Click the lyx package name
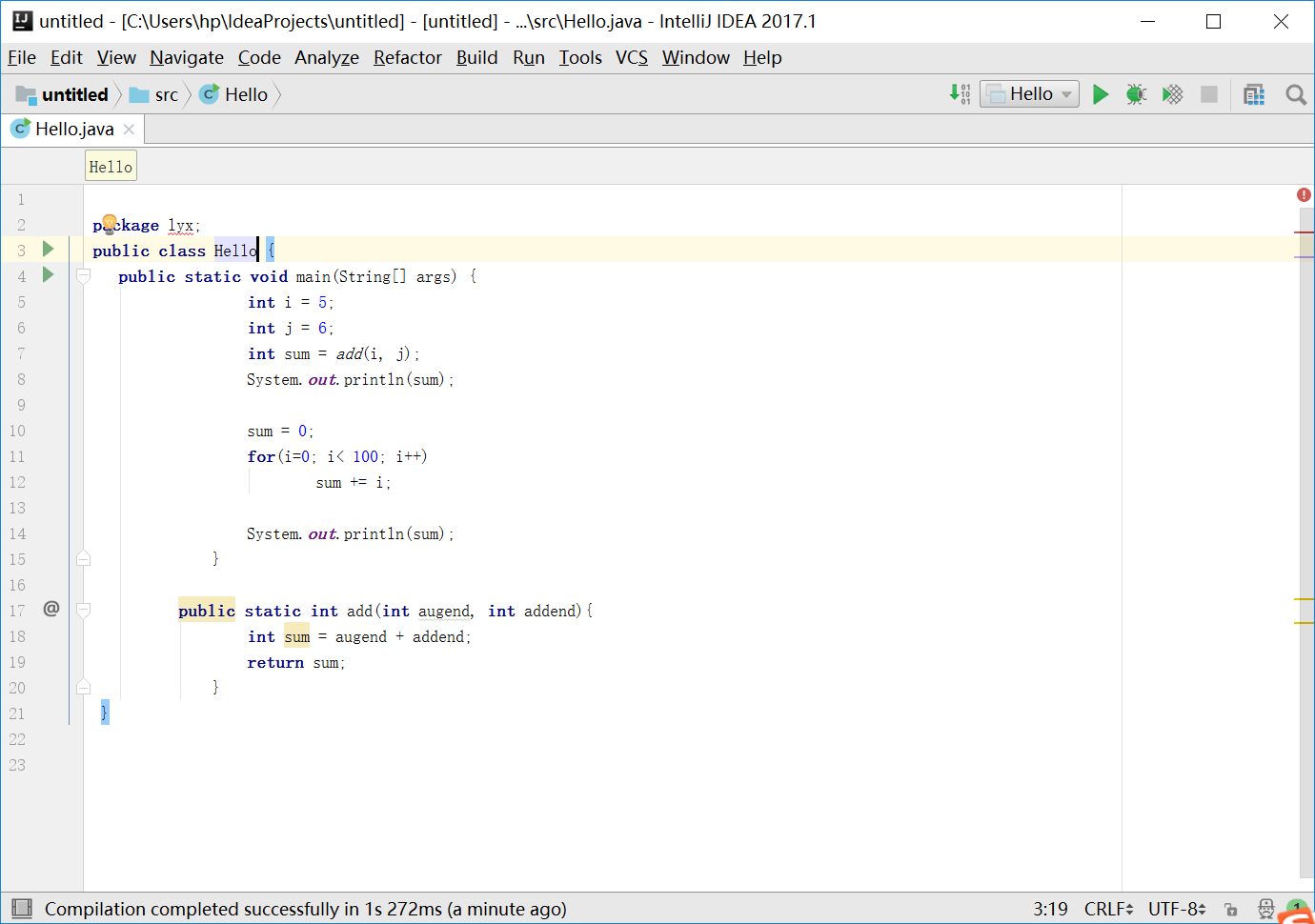 181,226
